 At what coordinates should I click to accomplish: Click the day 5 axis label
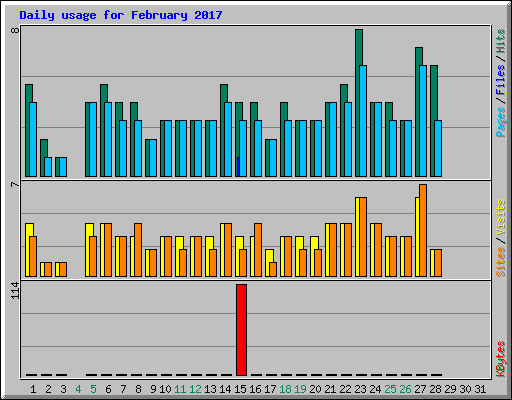(93, 389)
